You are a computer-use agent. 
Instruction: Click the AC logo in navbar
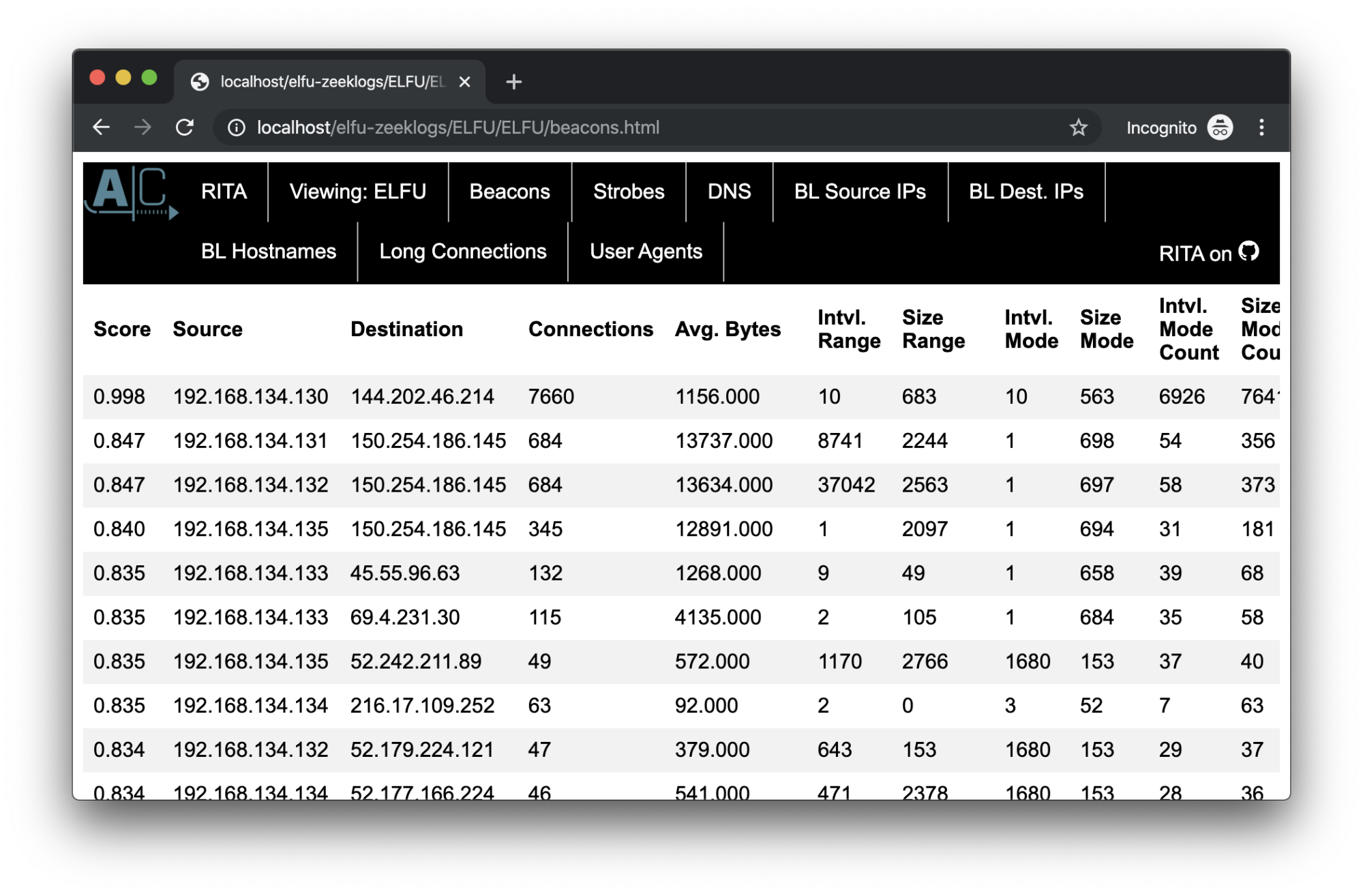pyautogui.click(x=131, y=193)
